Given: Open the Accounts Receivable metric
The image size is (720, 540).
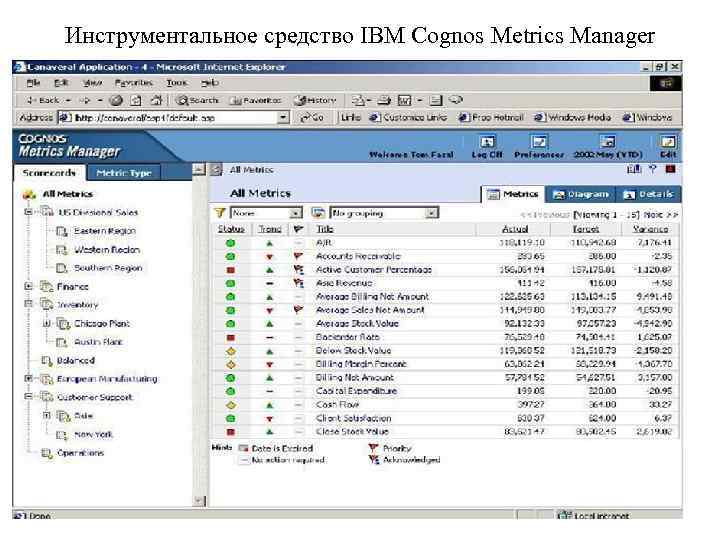Looking at the screenshot, I should pos(358,256).
